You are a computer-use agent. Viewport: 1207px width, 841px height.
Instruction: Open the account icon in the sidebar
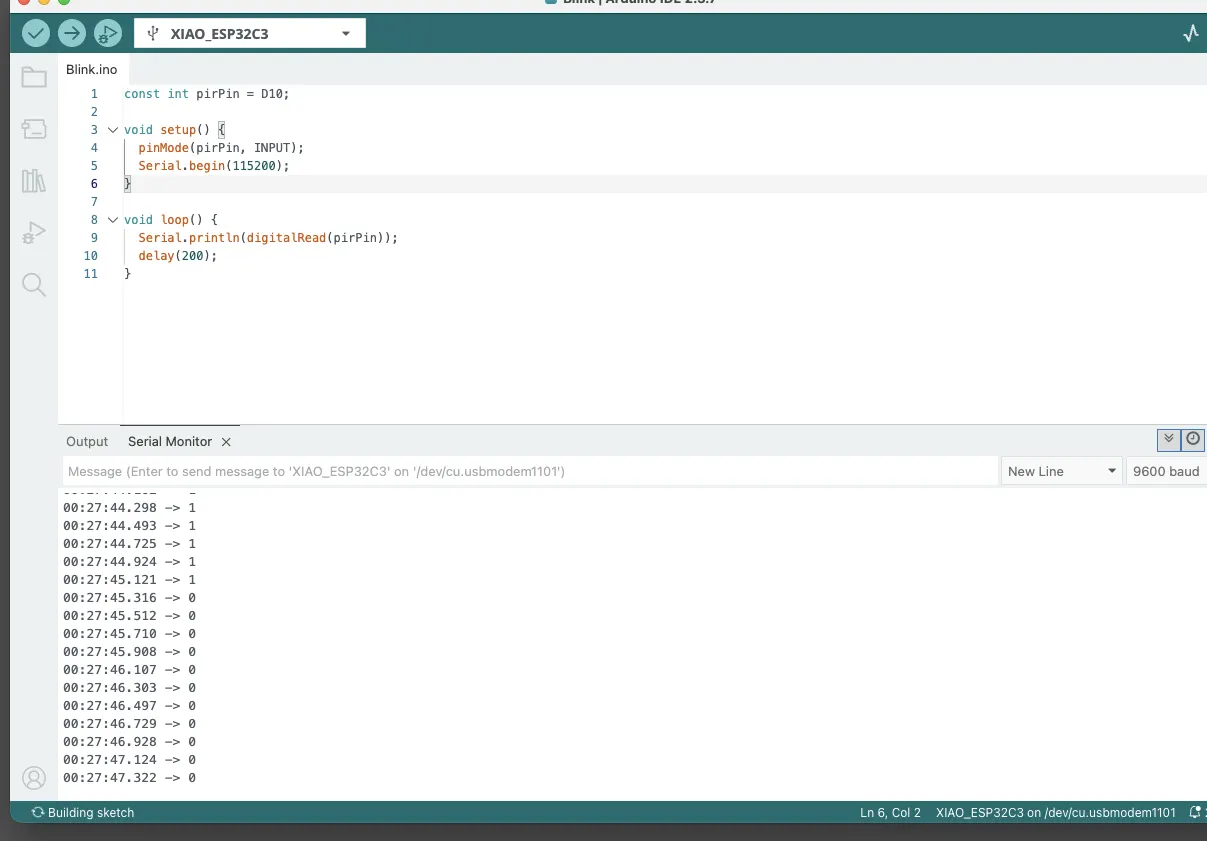(34, 777)
